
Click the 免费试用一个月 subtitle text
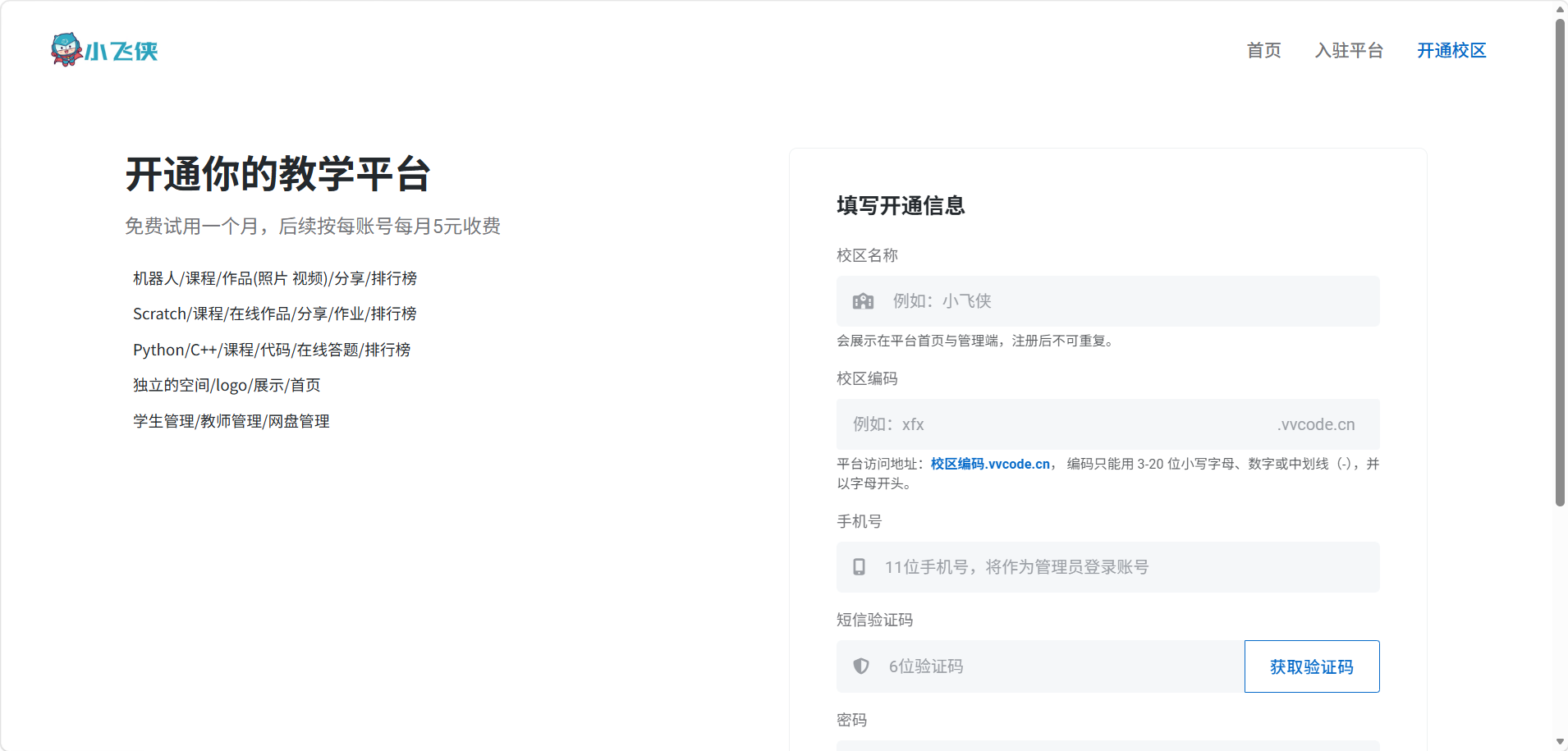point(313,227)
